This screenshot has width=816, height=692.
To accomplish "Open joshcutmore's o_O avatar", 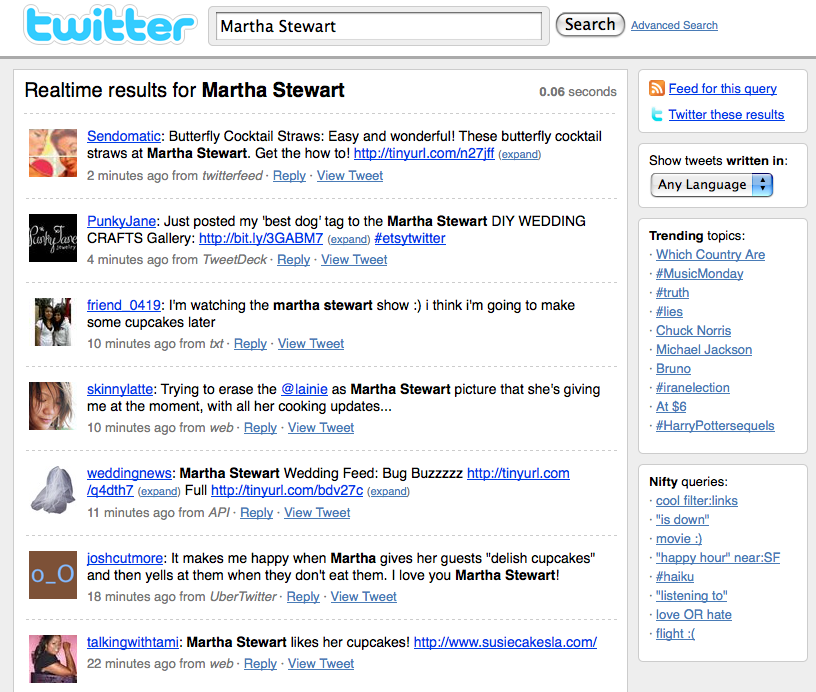I will [x=53, y=575].
